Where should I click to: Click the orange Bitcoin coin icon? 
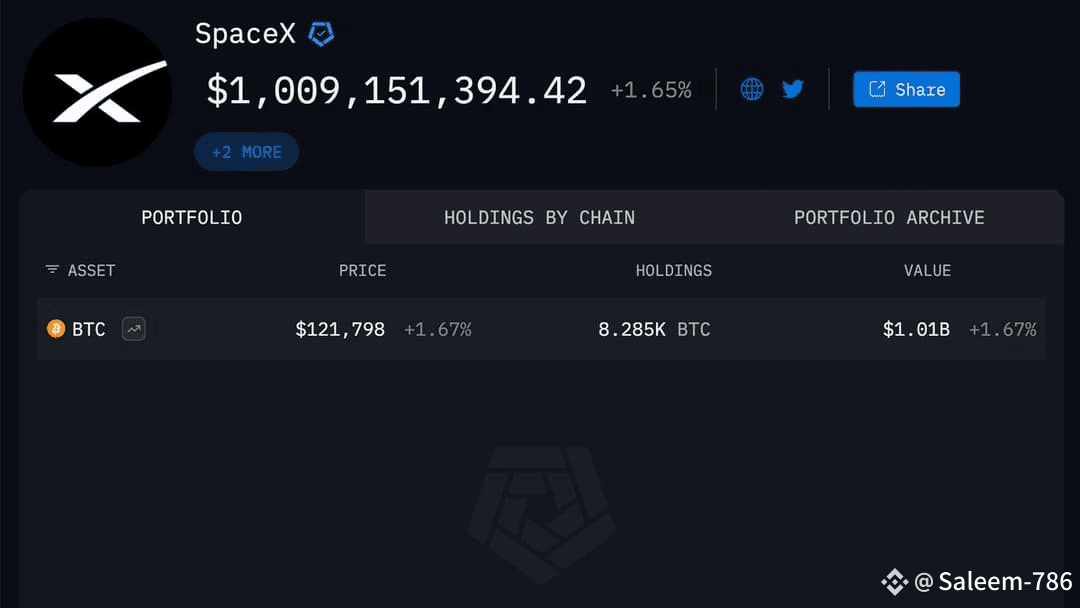tap(56, 329)
